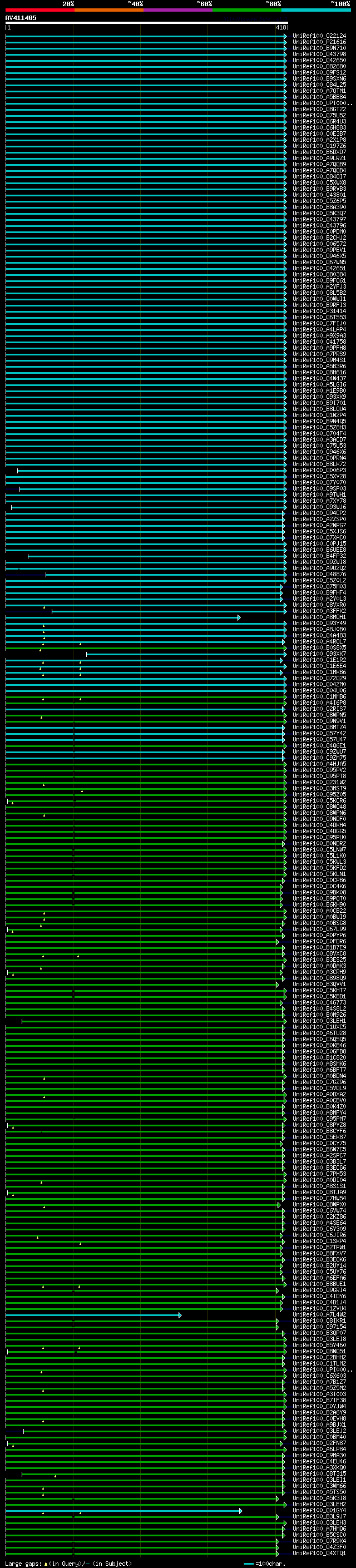This screenshot has height=1568, width=356.
Task: Select hit label UniRef100_A9LRZ1
Action: (x=319, y=159)
